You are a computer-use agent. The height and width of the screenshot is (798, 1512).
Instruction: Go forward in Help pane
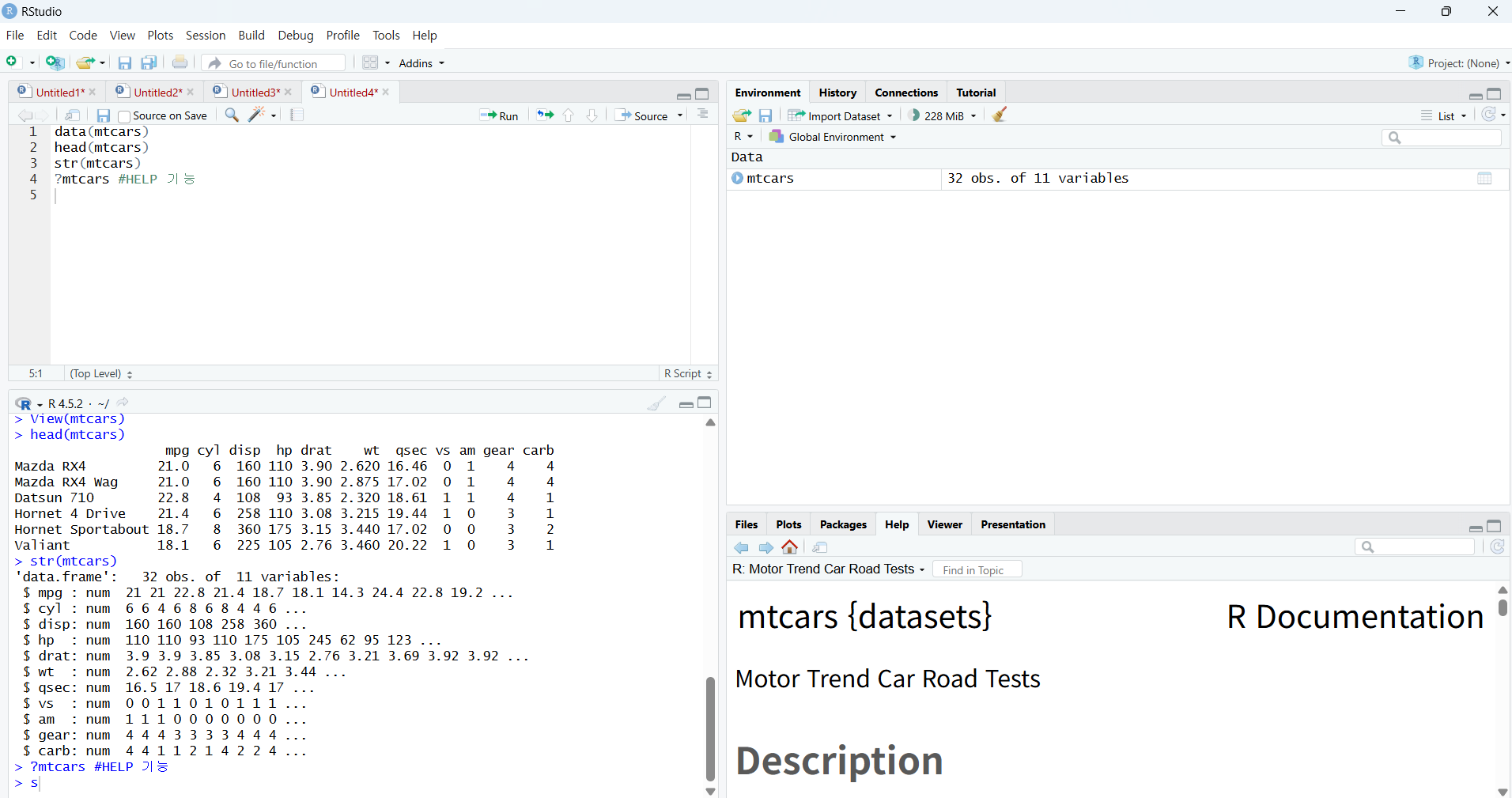pos(765,547)
